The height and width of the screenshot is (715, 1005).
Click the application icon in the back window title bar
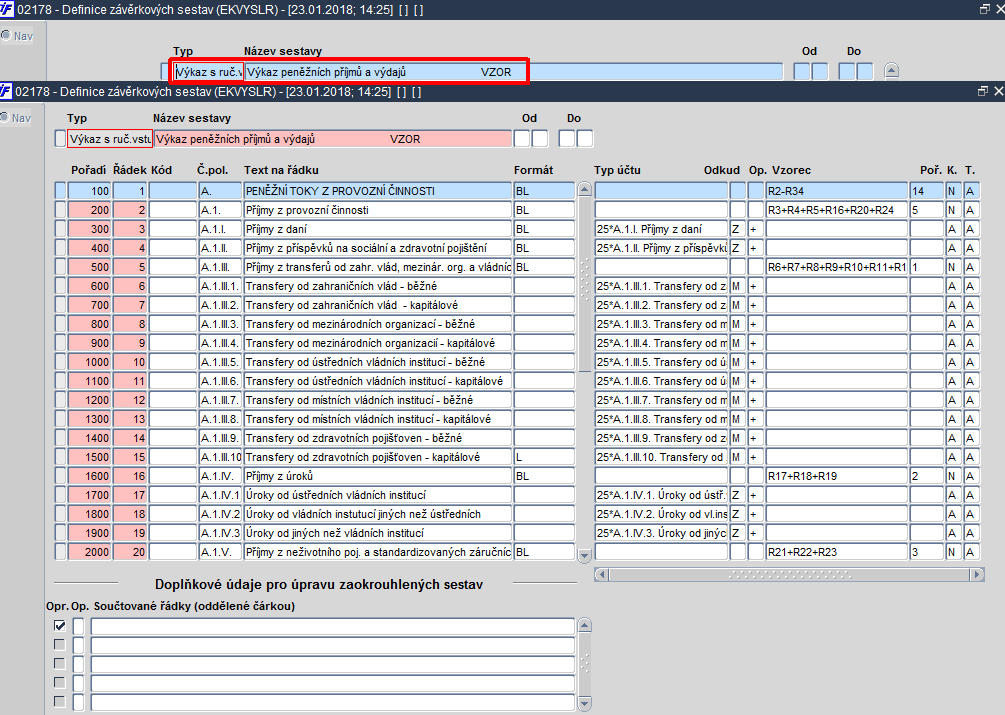(x=6, y=10)
